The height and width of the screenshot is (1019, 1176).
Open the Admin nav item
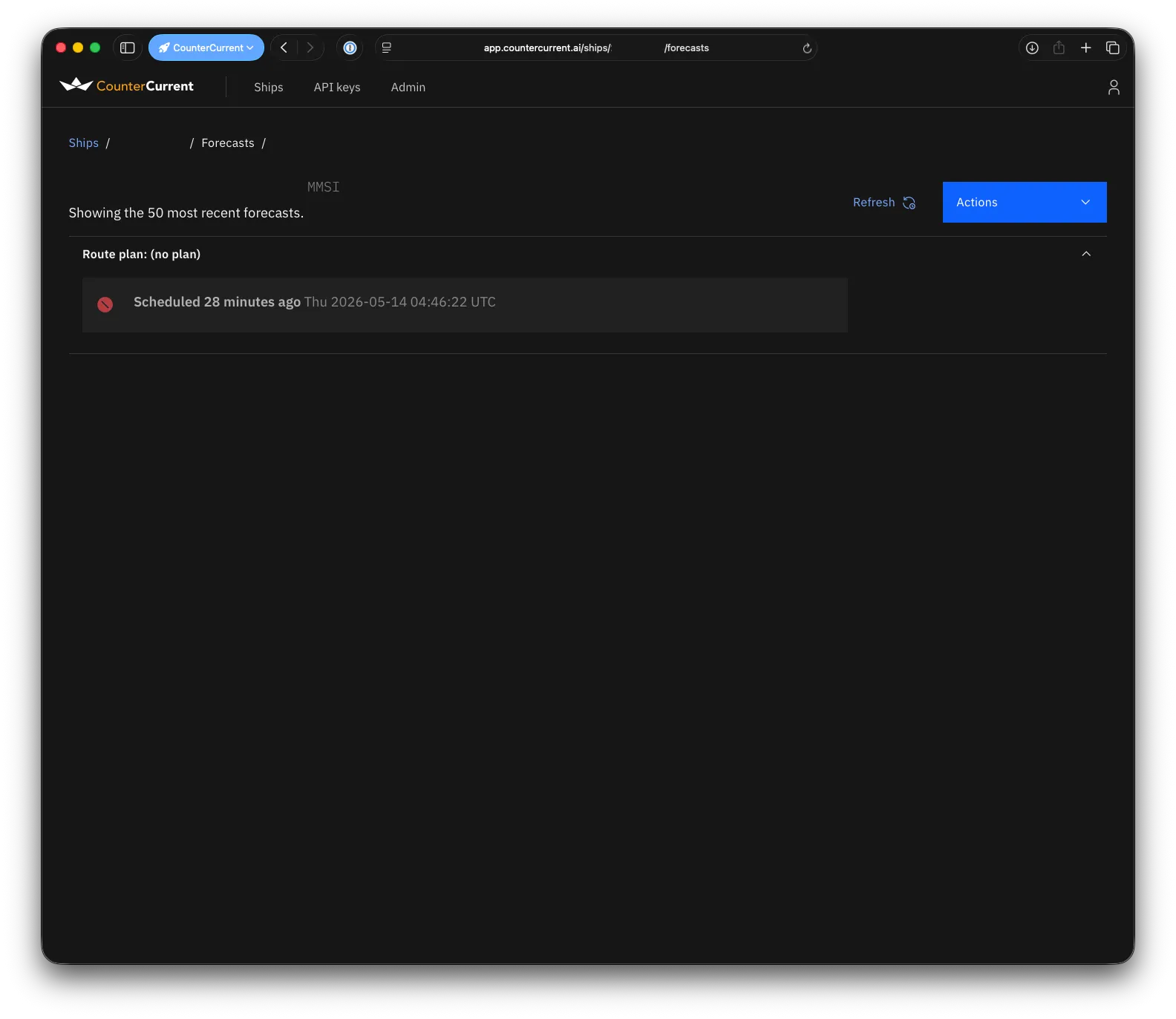click(408, 87)
